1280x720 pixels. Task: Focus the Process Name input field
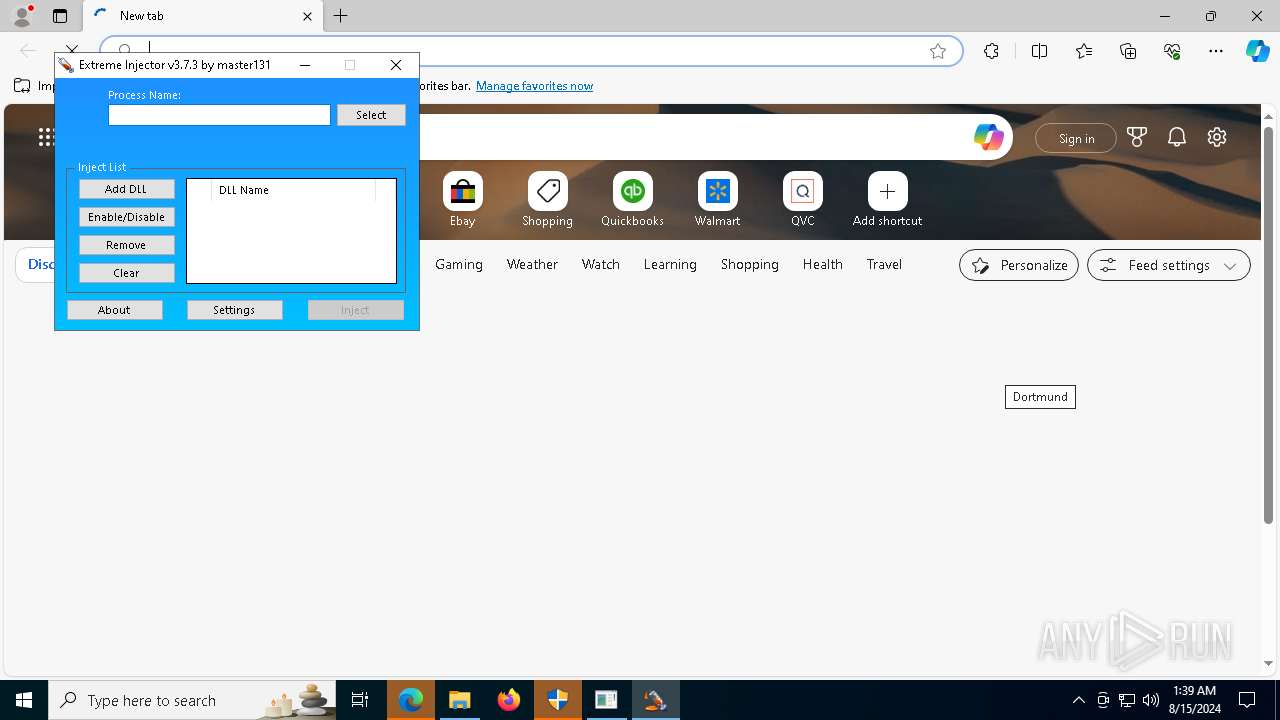(219, 115)
